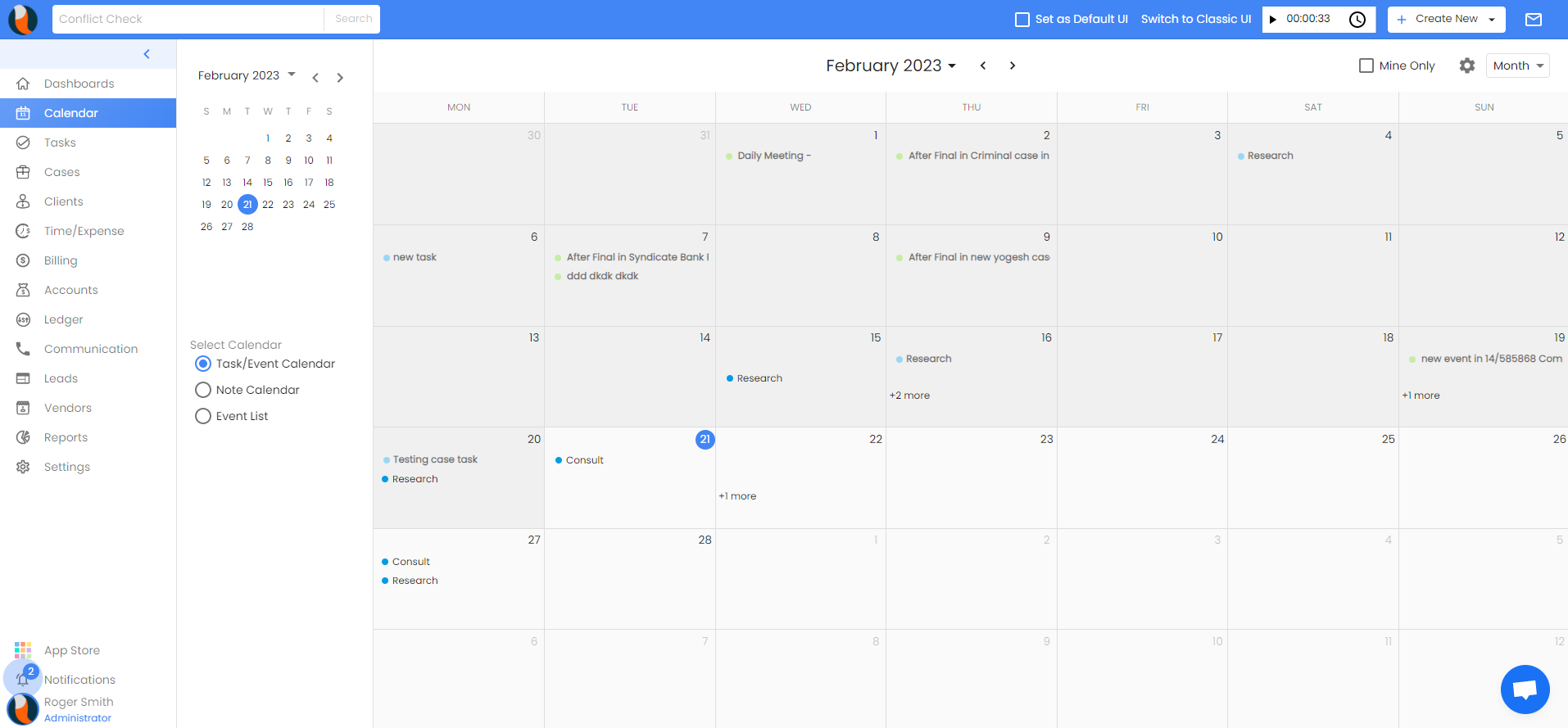
Task: Check Set as Default UI box
Action: coord(1022,20)
